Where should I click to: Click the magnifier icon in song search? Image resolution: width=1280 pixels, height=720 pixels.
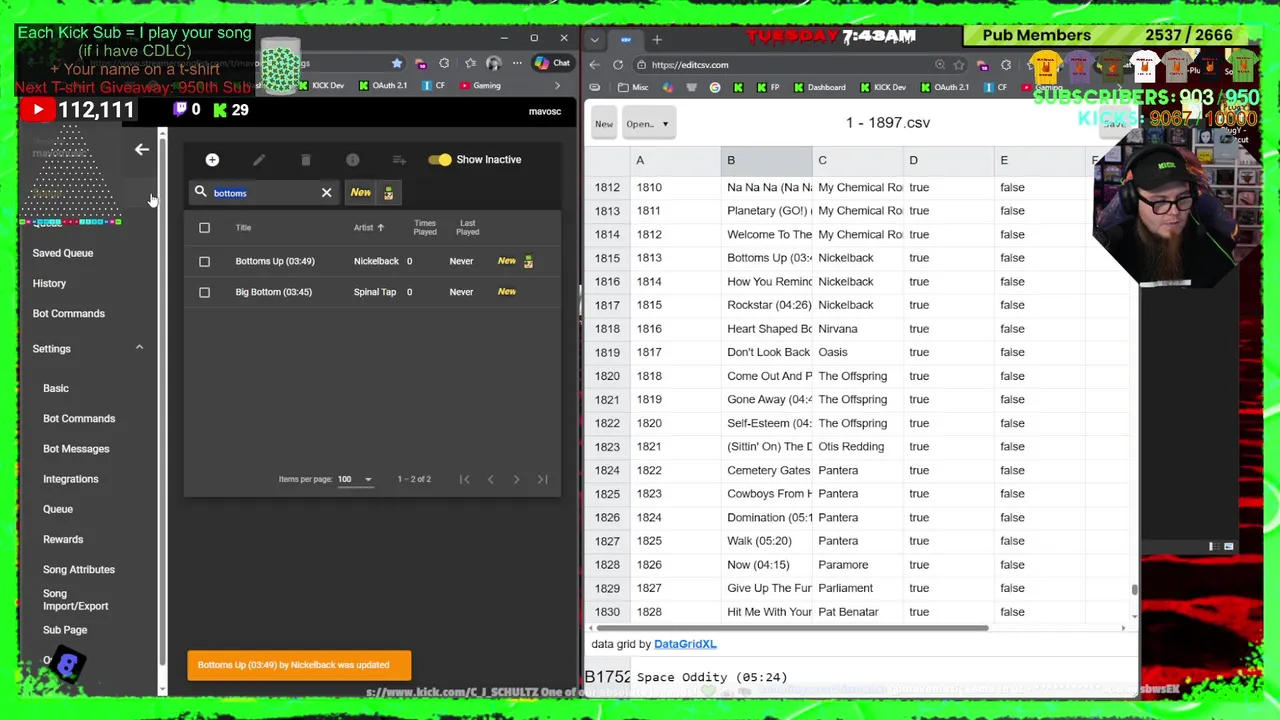pyautogui.click(x=200, y=192)
